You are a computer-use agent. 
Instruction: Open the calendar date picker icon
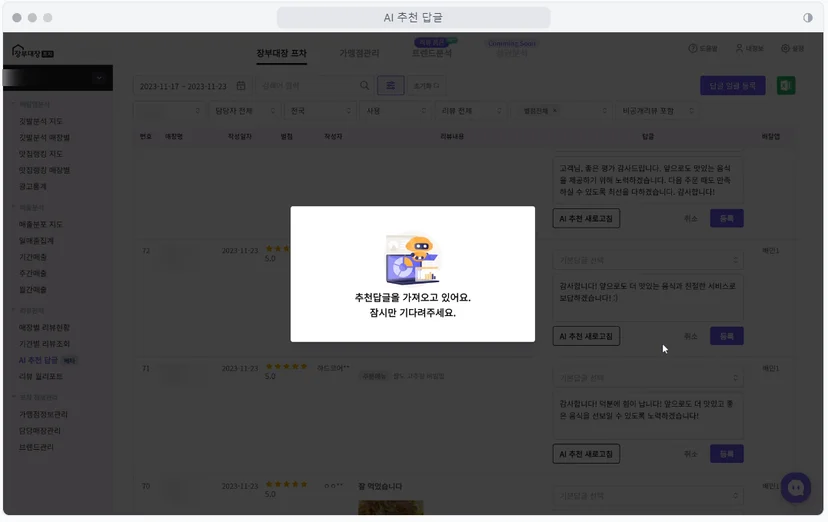[241, 86]
